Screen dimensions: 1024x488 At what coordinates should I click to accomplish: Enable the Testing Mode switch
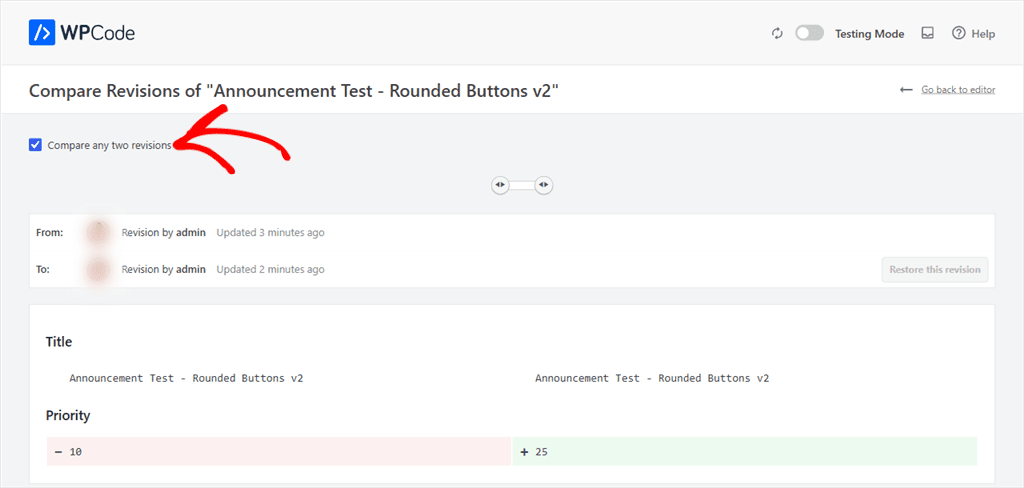coord(809,33)
